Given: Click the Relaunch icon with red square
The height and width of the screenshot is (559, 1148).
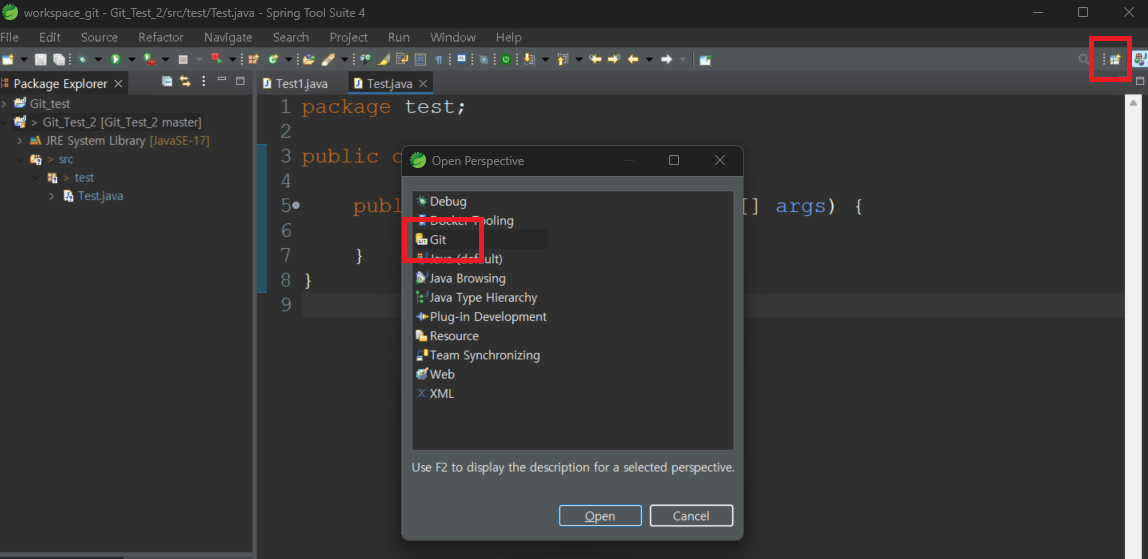Looking at the screenshot, I should (217, 59).
